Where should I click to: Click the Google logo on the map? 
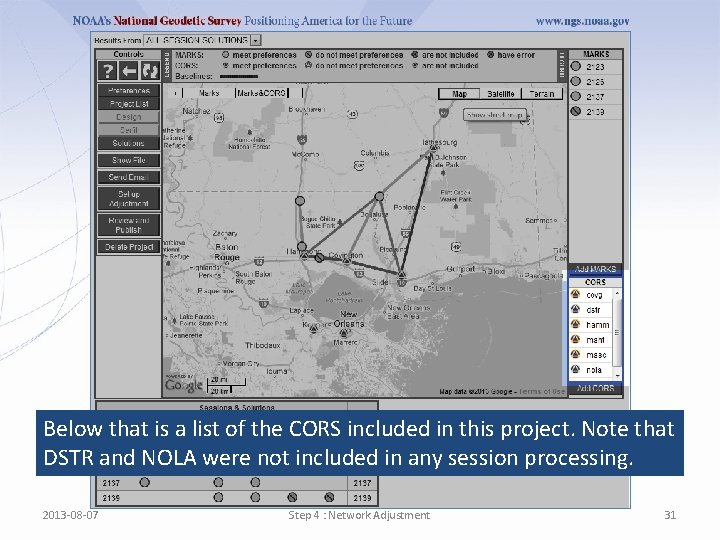pyautogui.click(x=184, y=384)
